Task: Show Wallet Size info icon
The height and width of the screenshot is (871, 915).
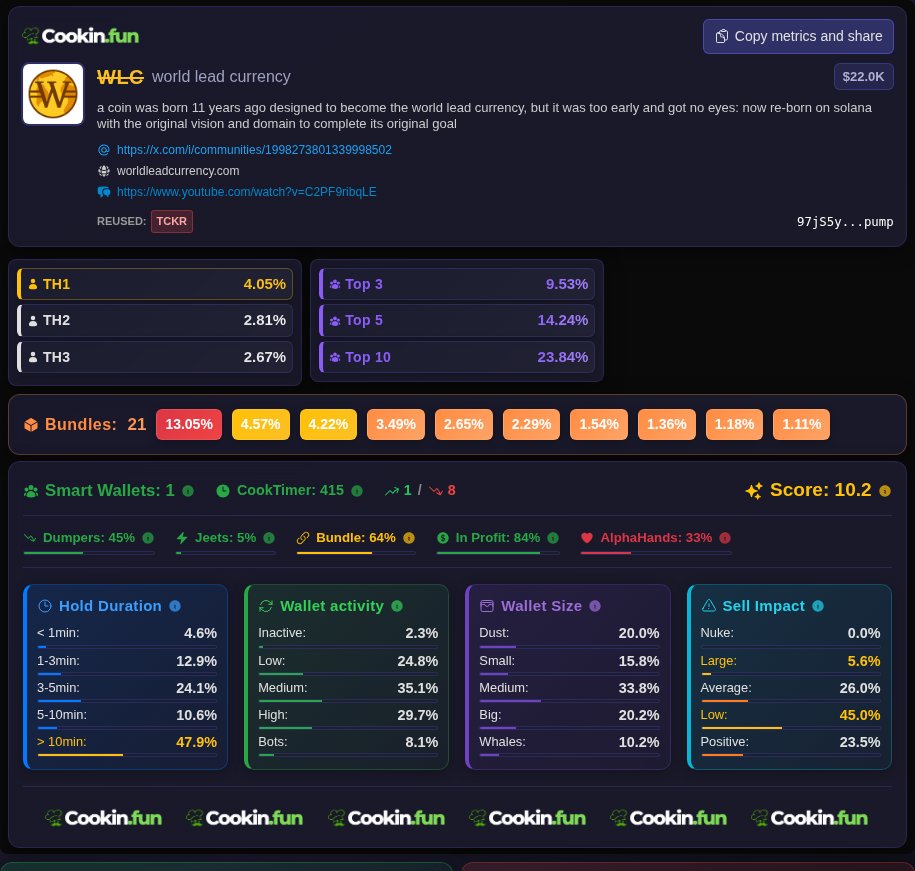Action: coord(595,606)
